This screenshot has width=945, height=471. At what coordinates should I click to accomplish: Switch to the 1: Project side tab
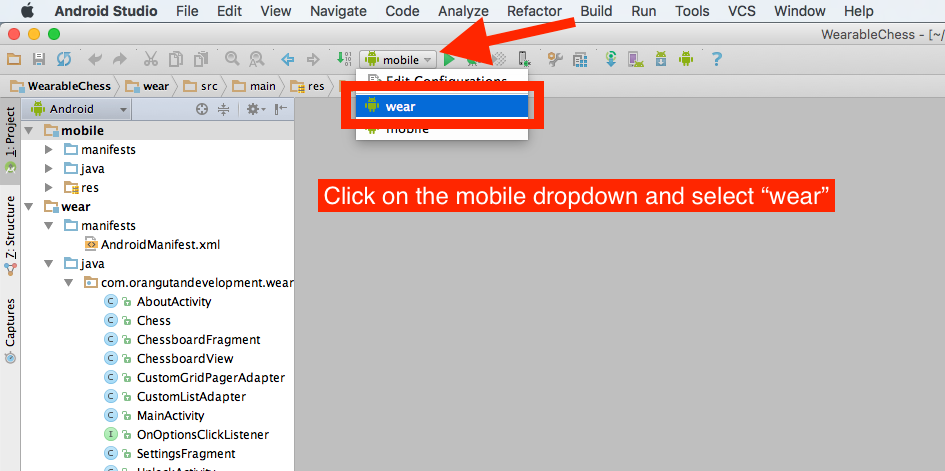(x=10, y=140)
